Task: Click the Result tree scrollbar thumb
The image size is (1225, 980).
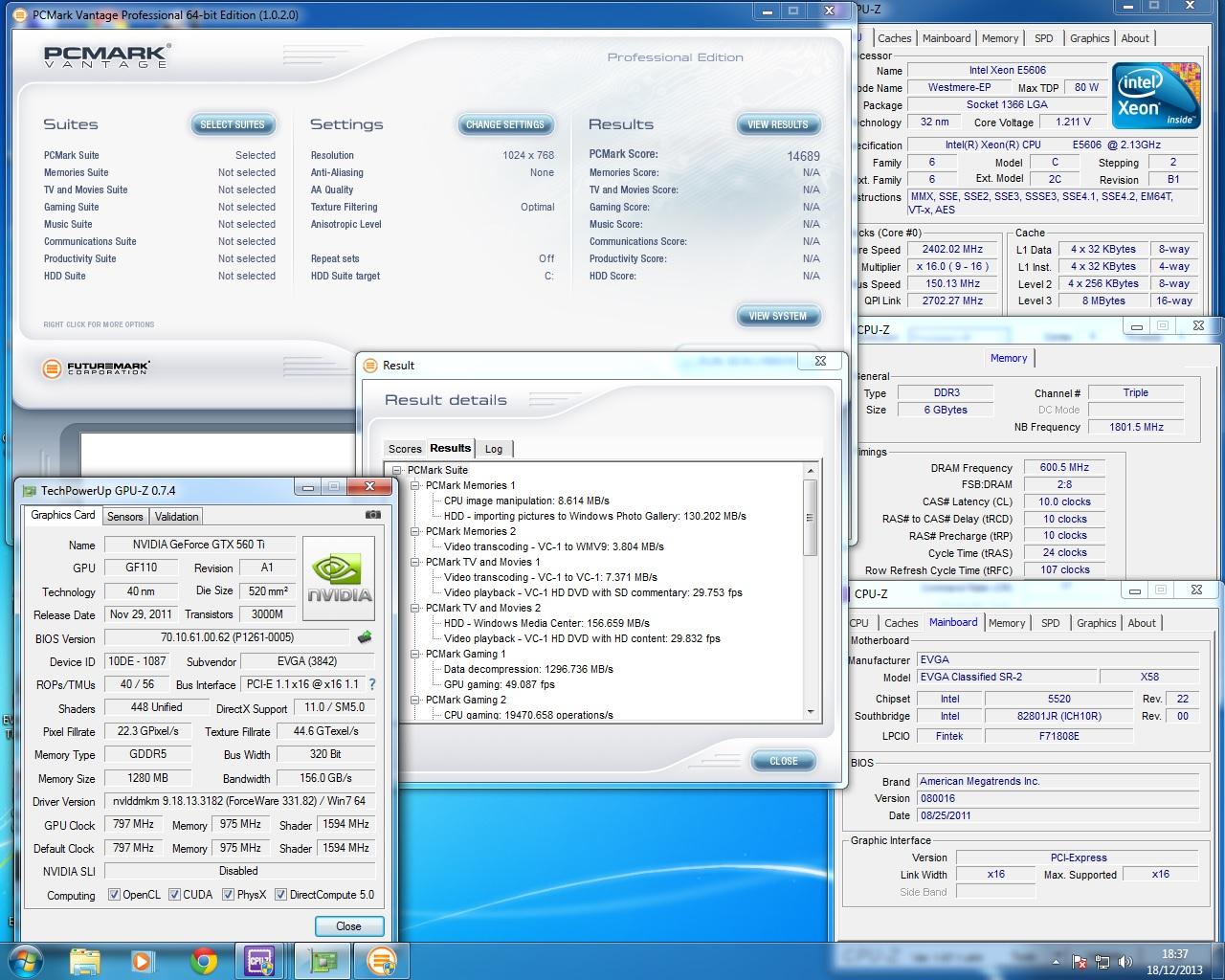Action: [810, 519]
